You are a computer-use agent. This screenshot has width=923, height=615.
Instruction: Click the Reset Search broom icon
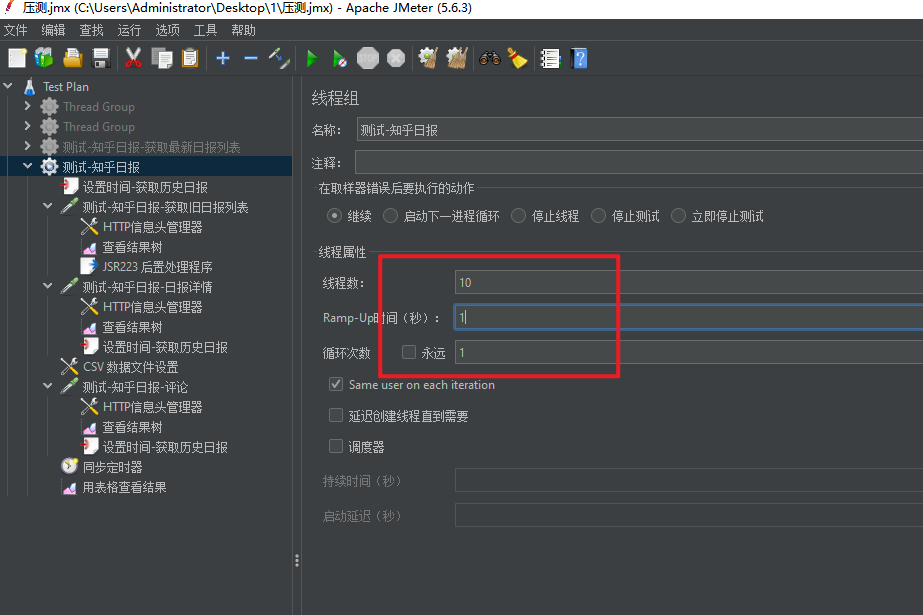click(517, 58)
